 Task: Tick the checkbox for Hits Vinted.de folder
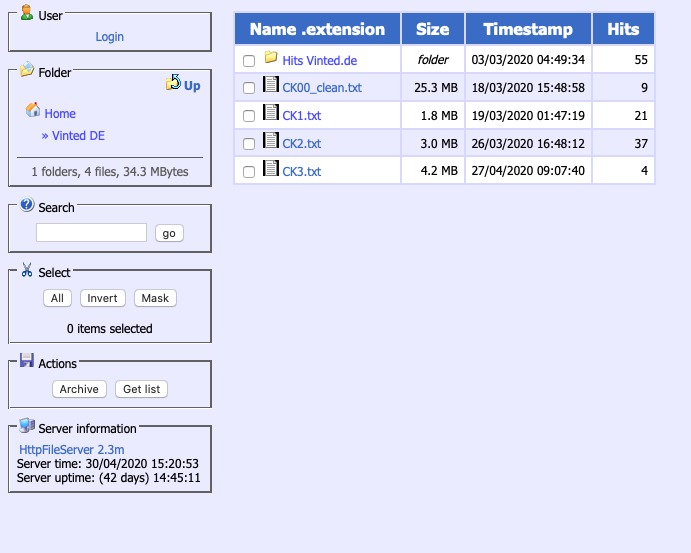coord(249,61)
